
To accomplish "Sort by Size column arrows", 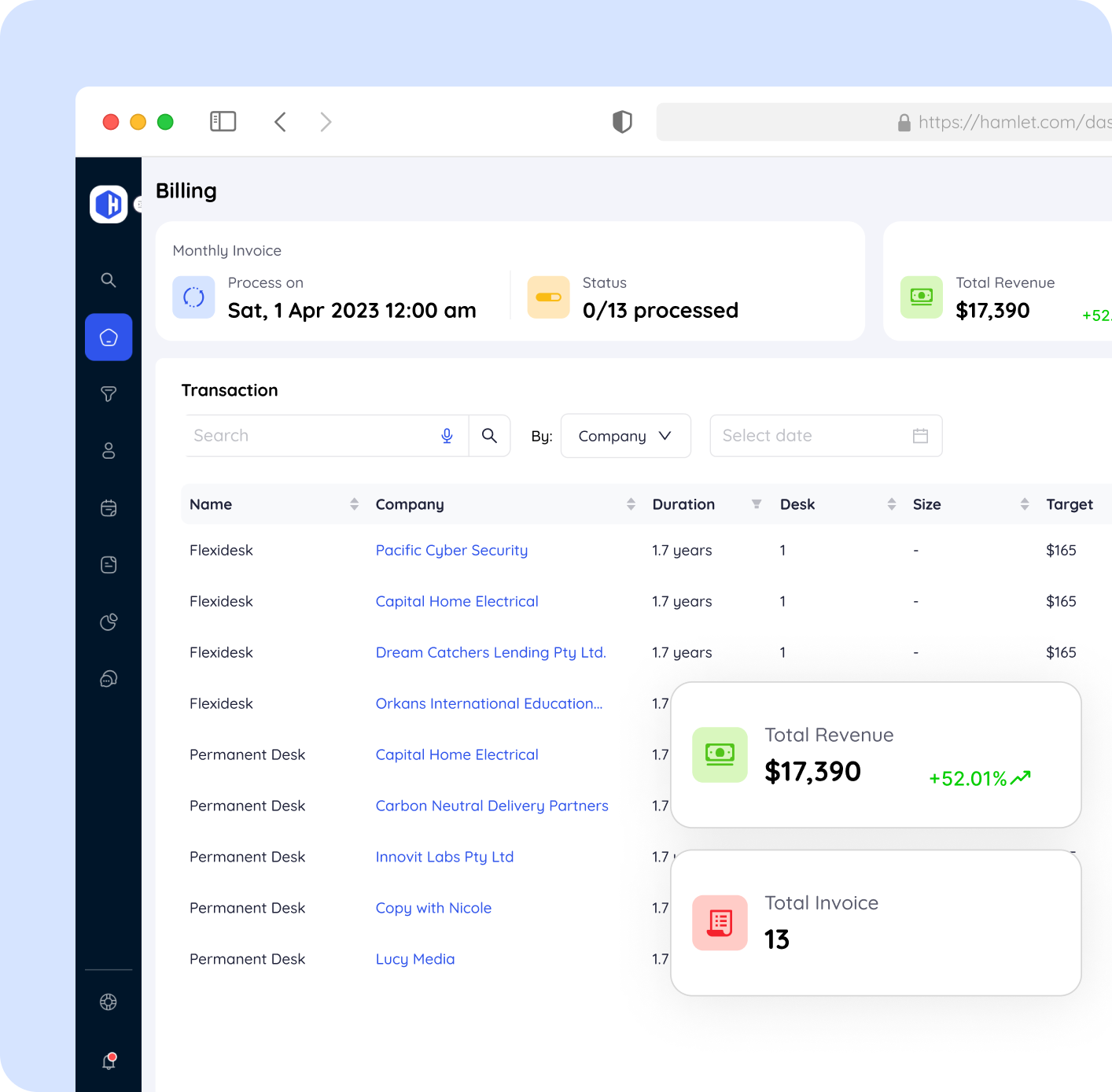I will (x=1024, y=504).
